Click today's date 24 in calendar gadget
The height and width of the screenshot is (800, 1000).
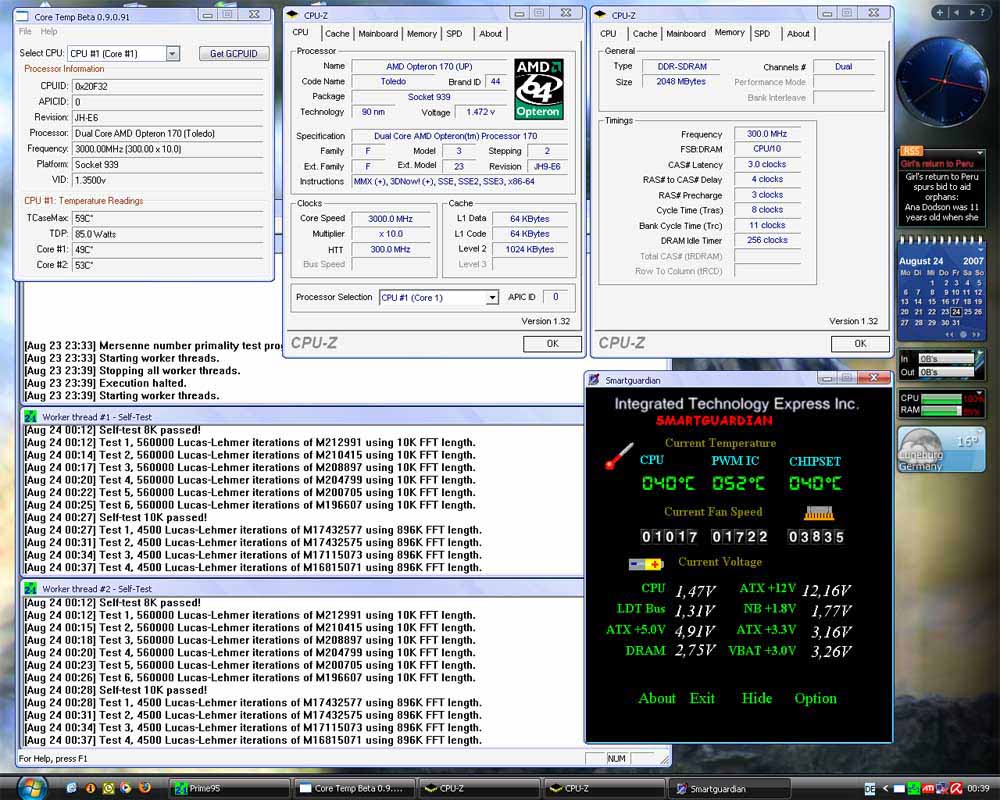pos(956,312)
